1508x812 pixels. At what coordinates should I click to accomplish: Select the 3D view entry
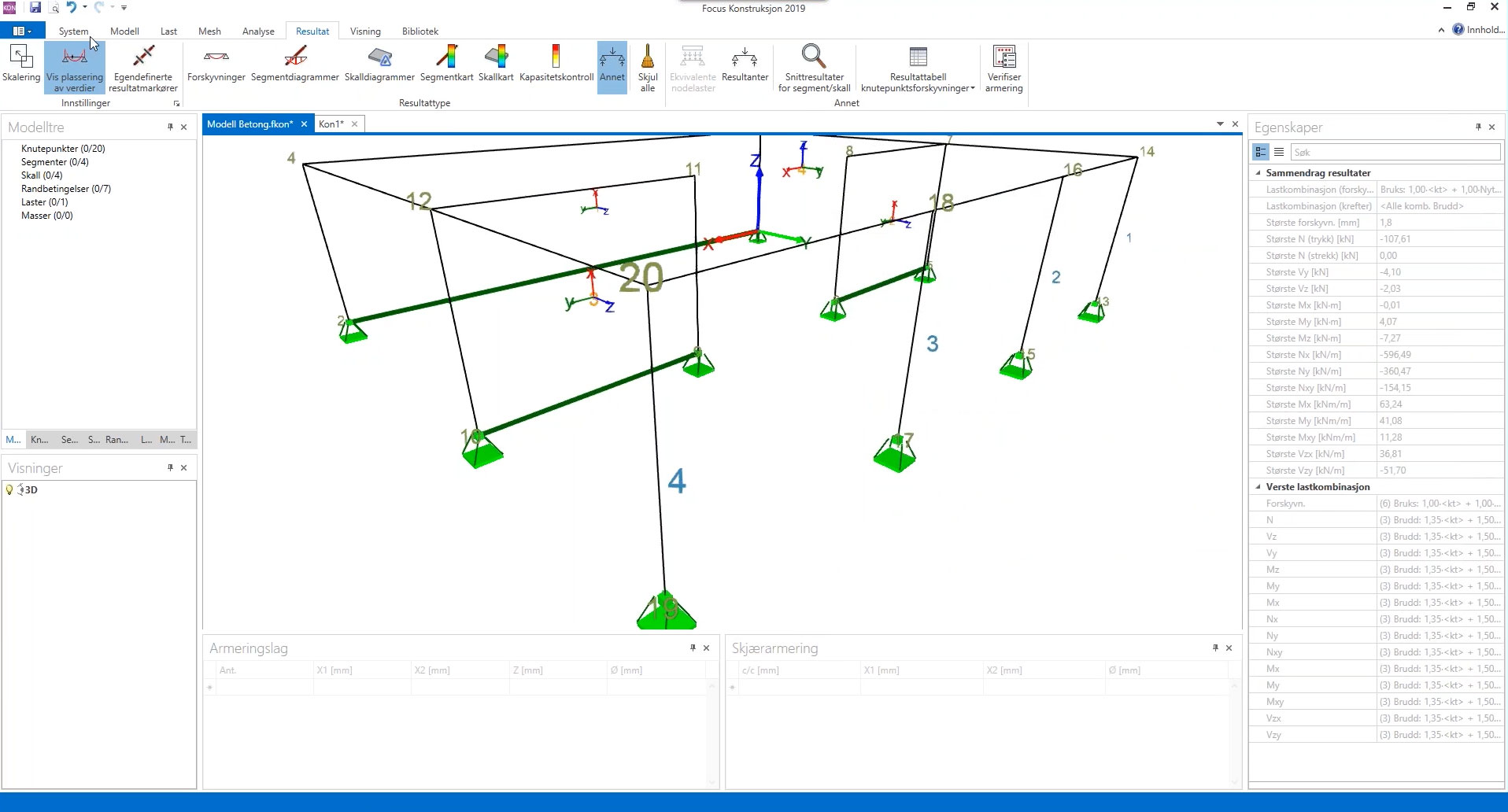30,489
